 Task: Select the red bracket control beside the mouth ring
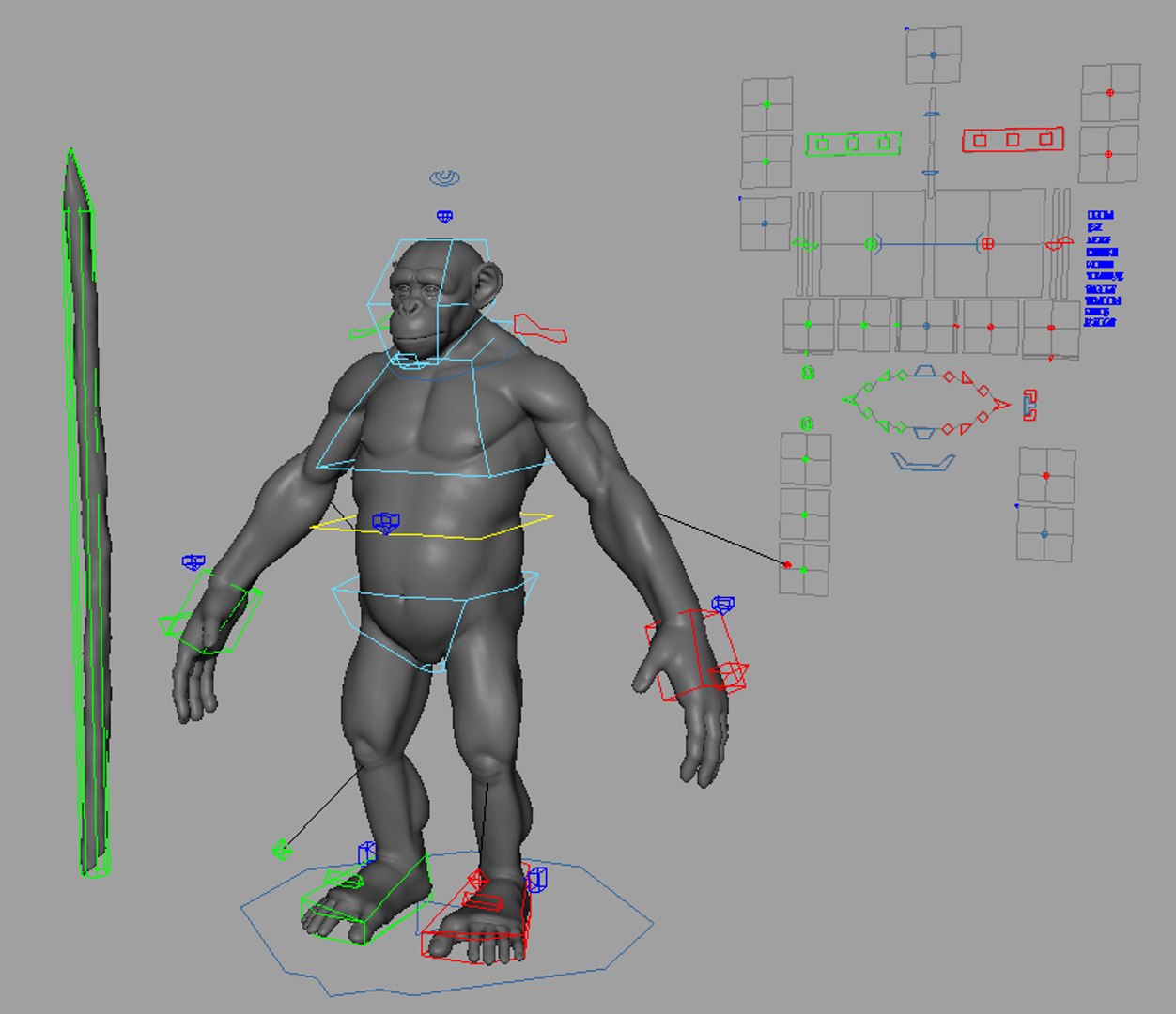[1029, 405]
